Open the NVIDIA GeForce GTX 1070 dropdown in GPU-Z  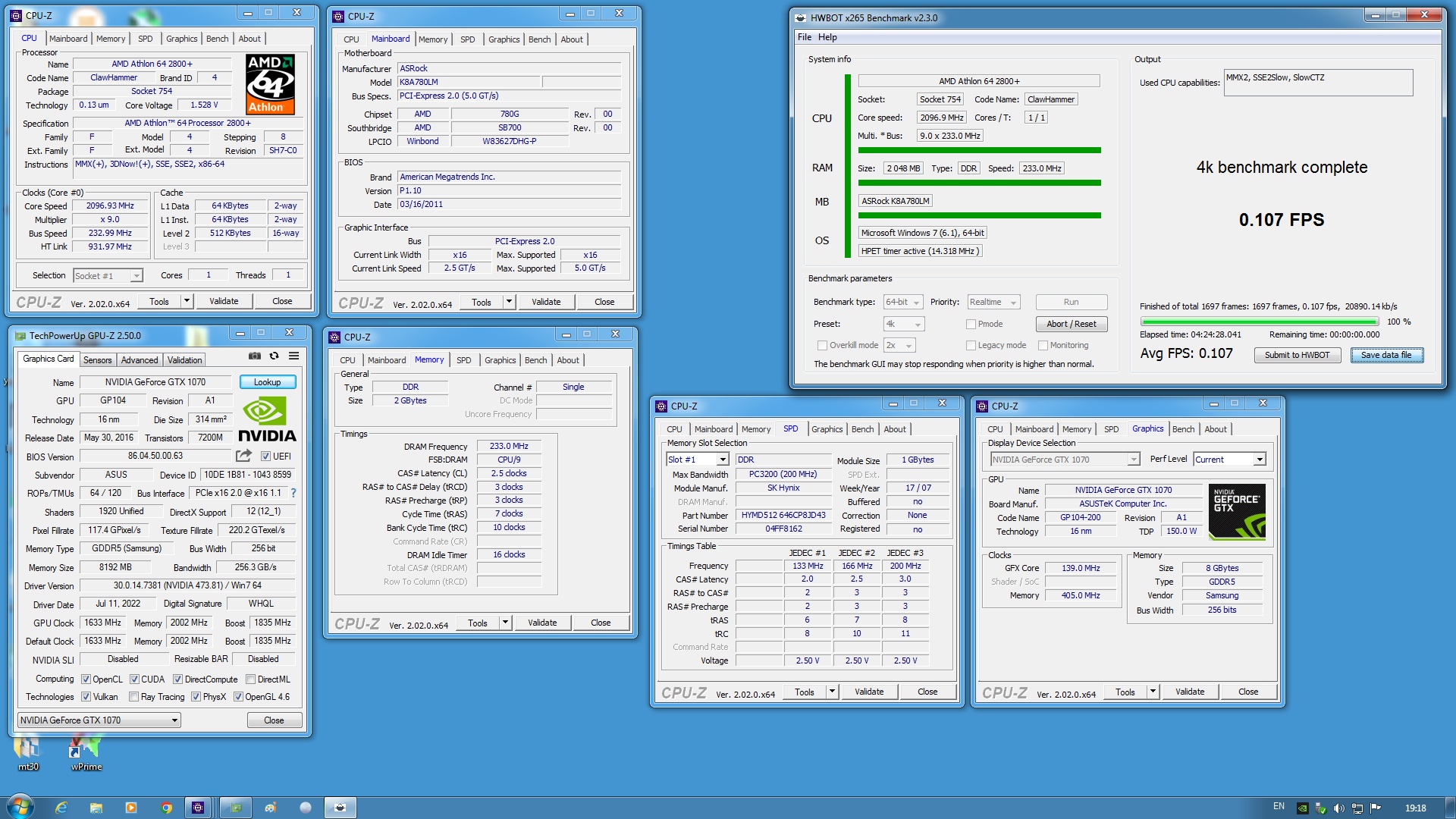pos(99,720)
